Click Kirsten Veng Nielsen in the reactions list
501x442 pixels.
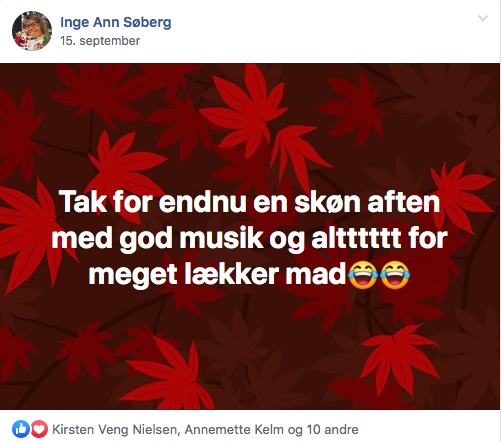(114, 429)
